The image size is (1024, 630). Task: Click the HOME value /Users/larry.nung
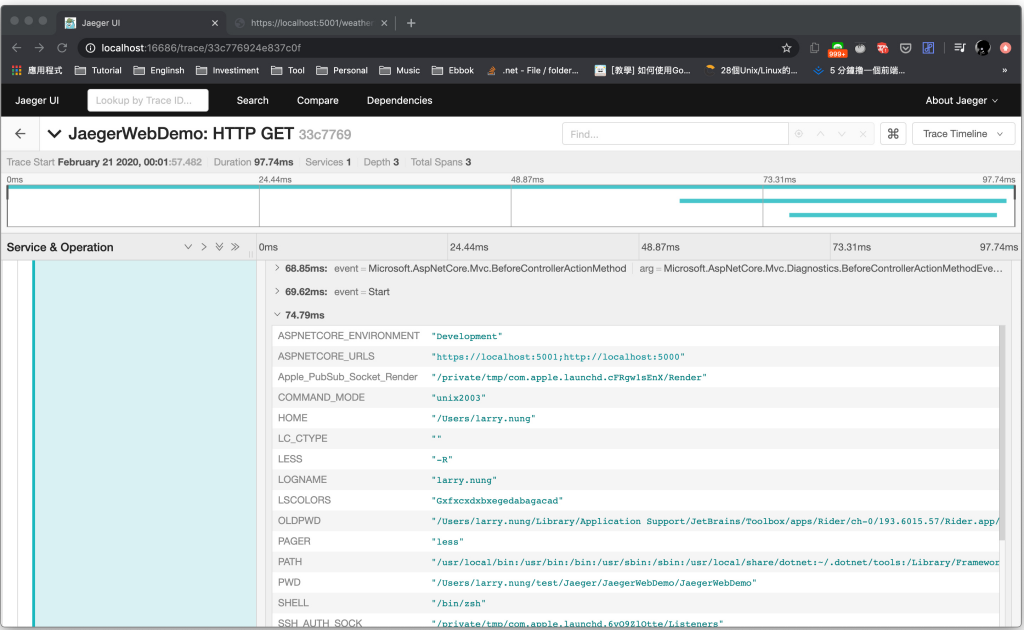[483, 418]
